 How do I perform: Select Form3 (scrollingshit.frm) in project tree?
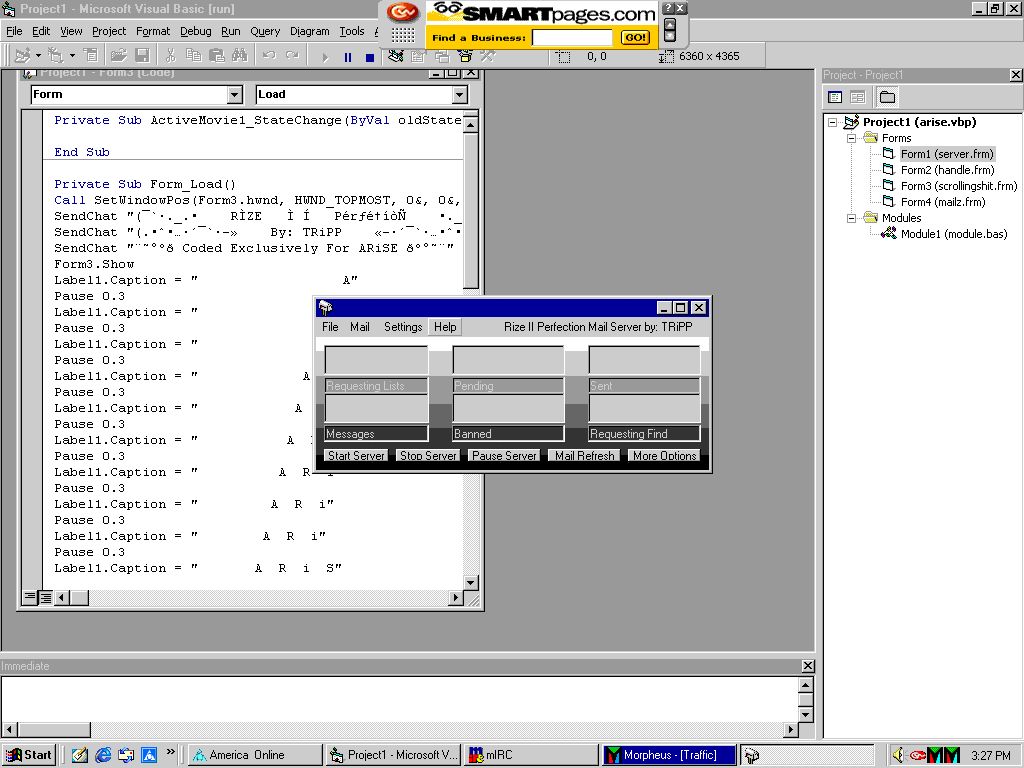(x=958, y=186)
